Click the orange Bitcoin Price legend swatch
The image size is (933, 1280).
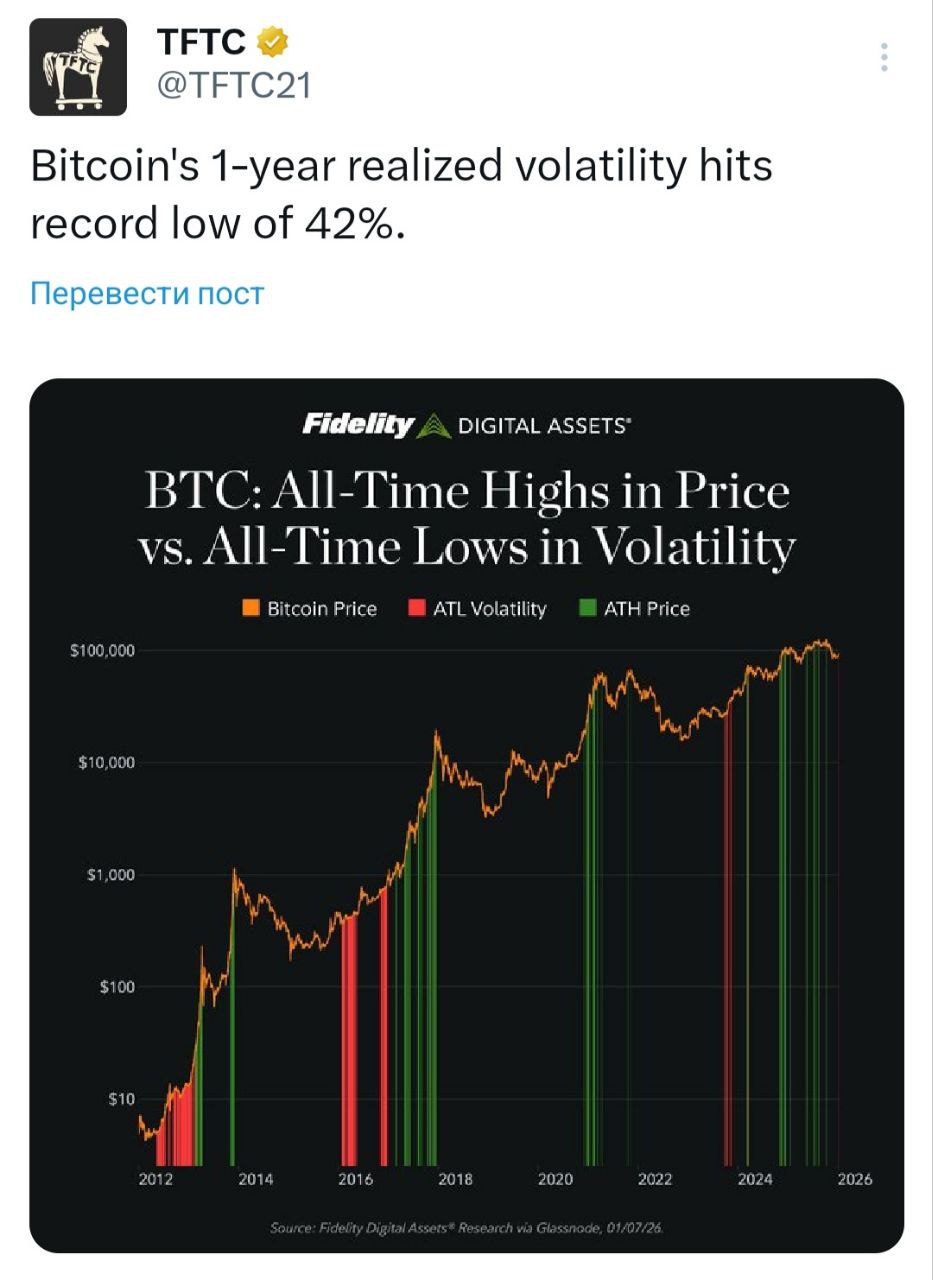pos(250,608)
